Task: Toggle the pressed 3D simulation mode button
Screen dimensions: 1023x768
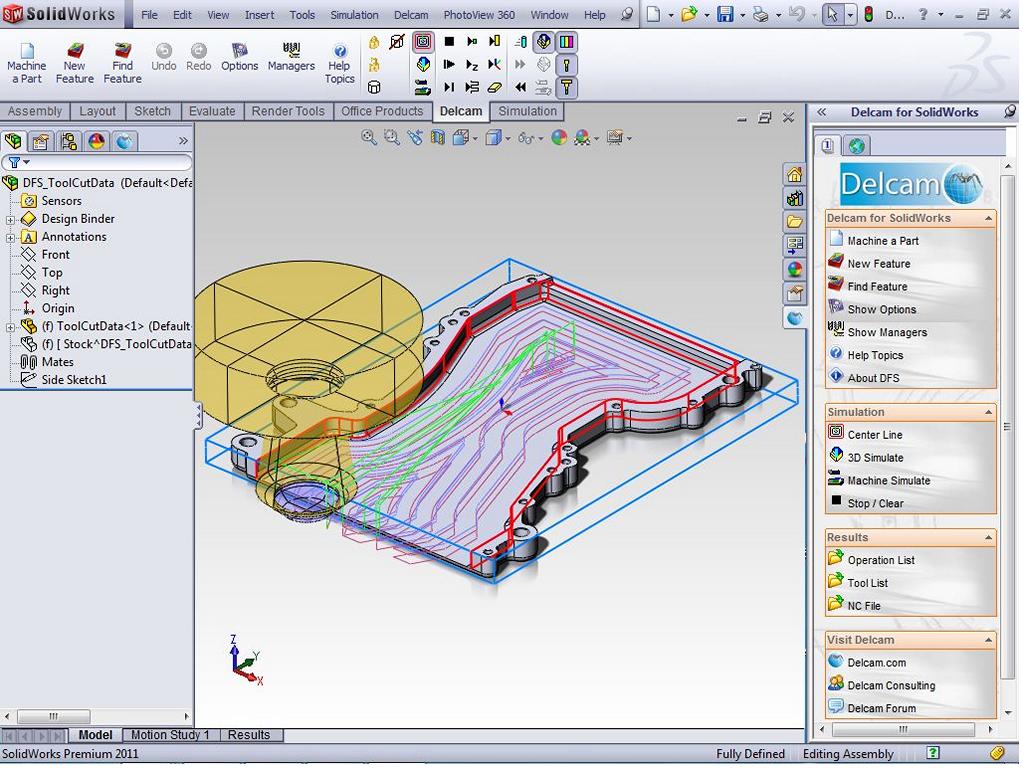Action: (x=543, y=42)
